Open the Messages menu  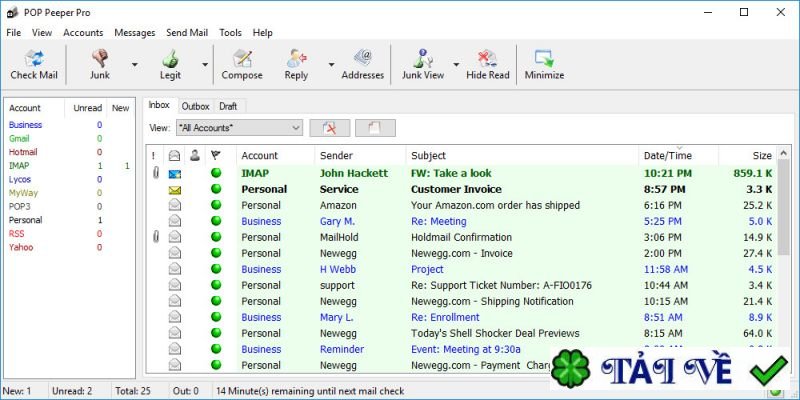tap(135, 33)
